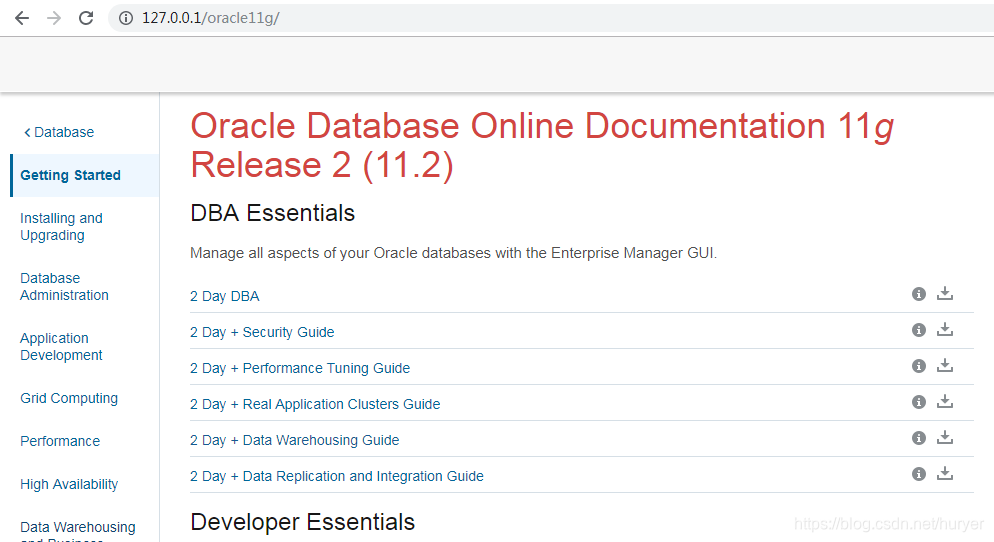Show info for 2 Day + Security Guide

[x=919, y=330]
